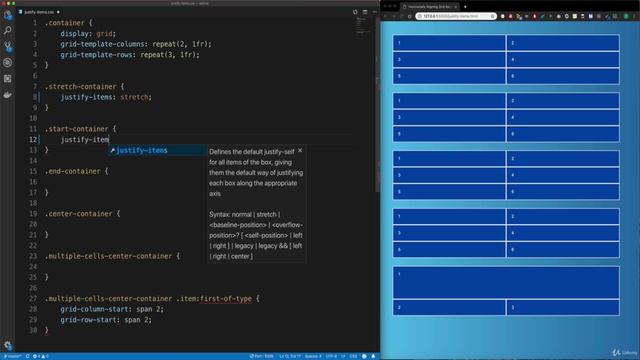640x360 pixels.
Task: Open the Docker view in activity bar
Action: 7,95
